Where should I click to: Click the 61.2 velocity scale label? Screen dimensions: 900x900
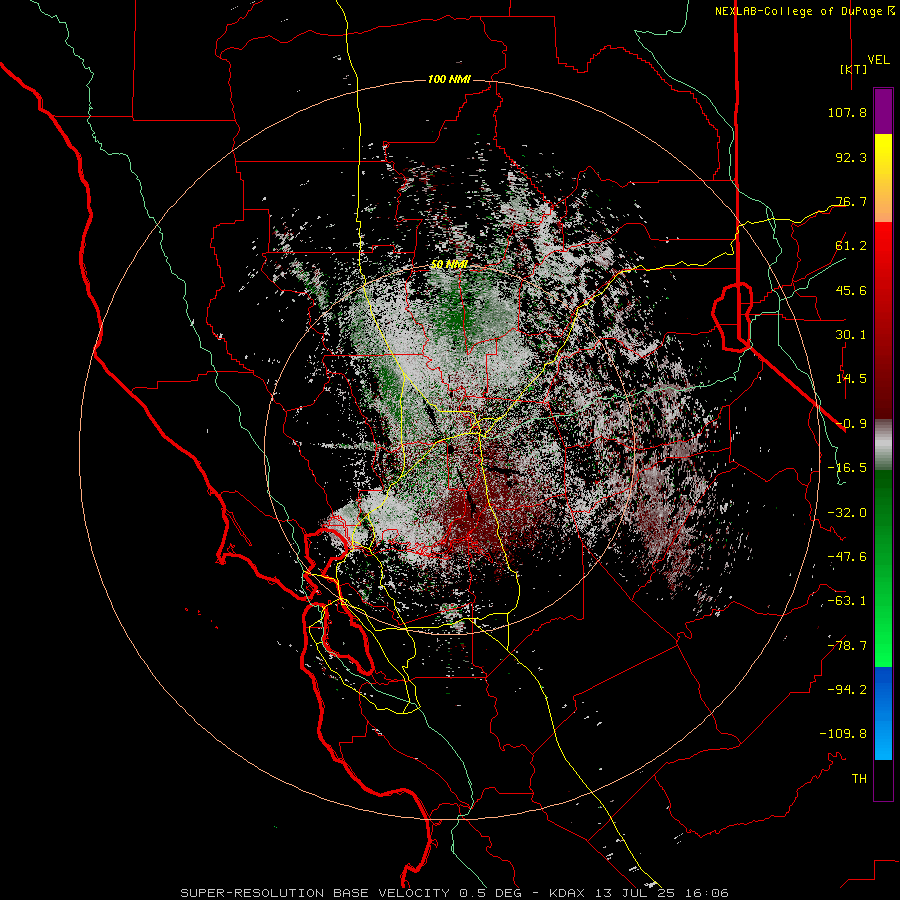click(x=851, y=246)
